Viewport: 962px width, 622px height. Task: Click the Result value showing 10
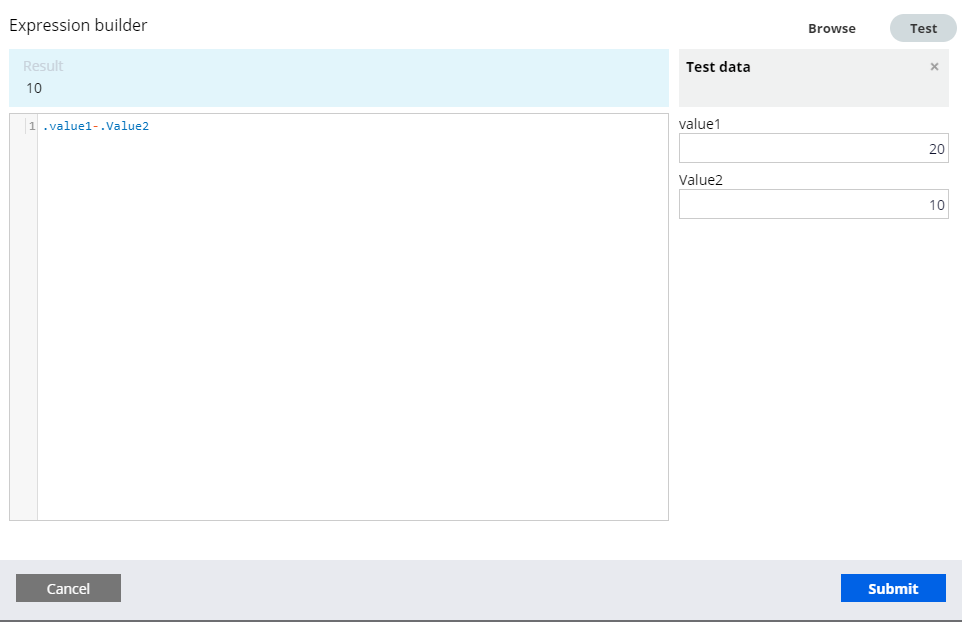click(35, 88)
